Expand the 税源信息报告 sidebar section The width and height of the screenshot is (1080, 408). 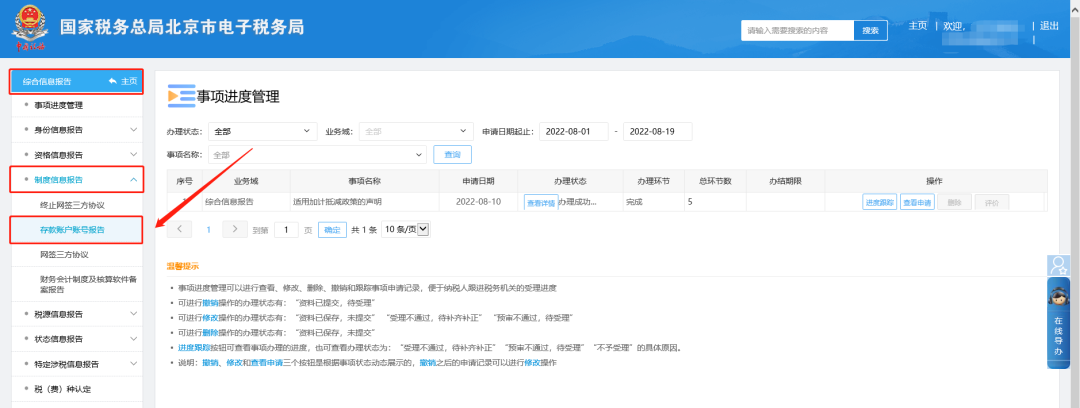click(x=133, y=314)
